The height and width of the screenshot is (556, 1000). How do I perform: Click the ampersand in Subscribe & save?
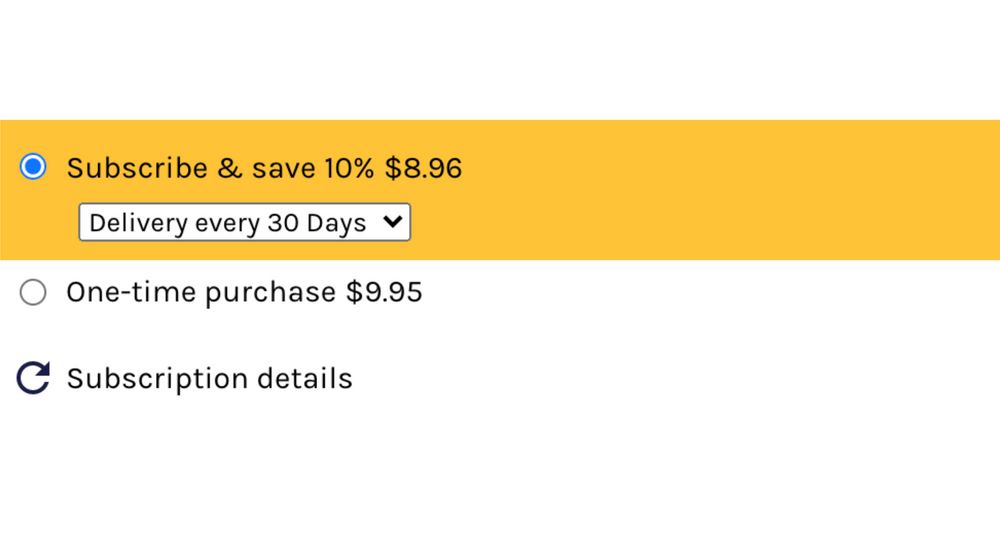click(229, 168)
